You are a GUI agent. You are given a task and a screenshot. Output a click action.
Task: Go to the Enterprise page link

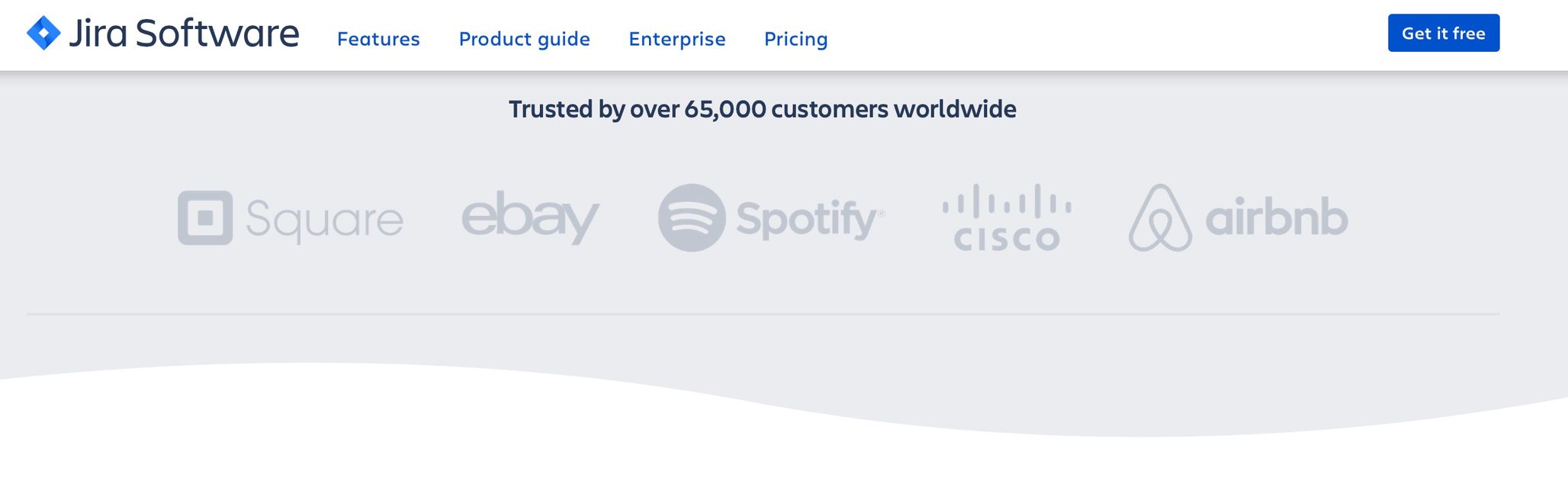pyautogui.click(x=676, y=39)
